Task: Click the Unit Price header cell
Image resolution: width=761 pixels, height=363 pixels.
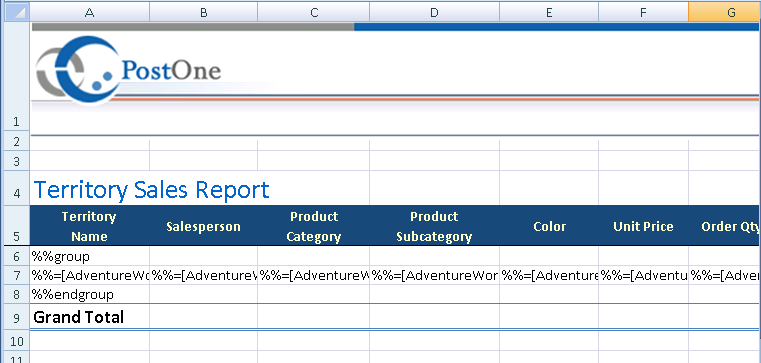Action: click(643, 226)
